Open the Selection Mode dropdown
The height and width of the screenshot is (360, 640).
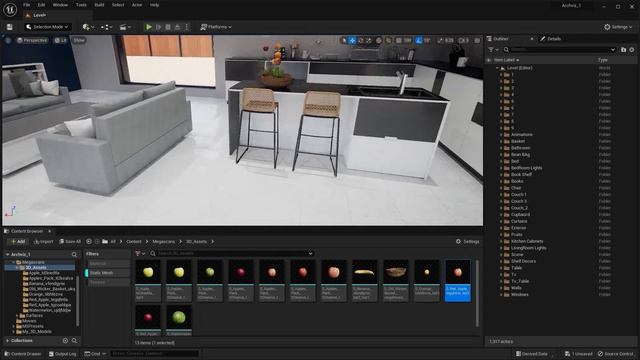coord(47,27)
